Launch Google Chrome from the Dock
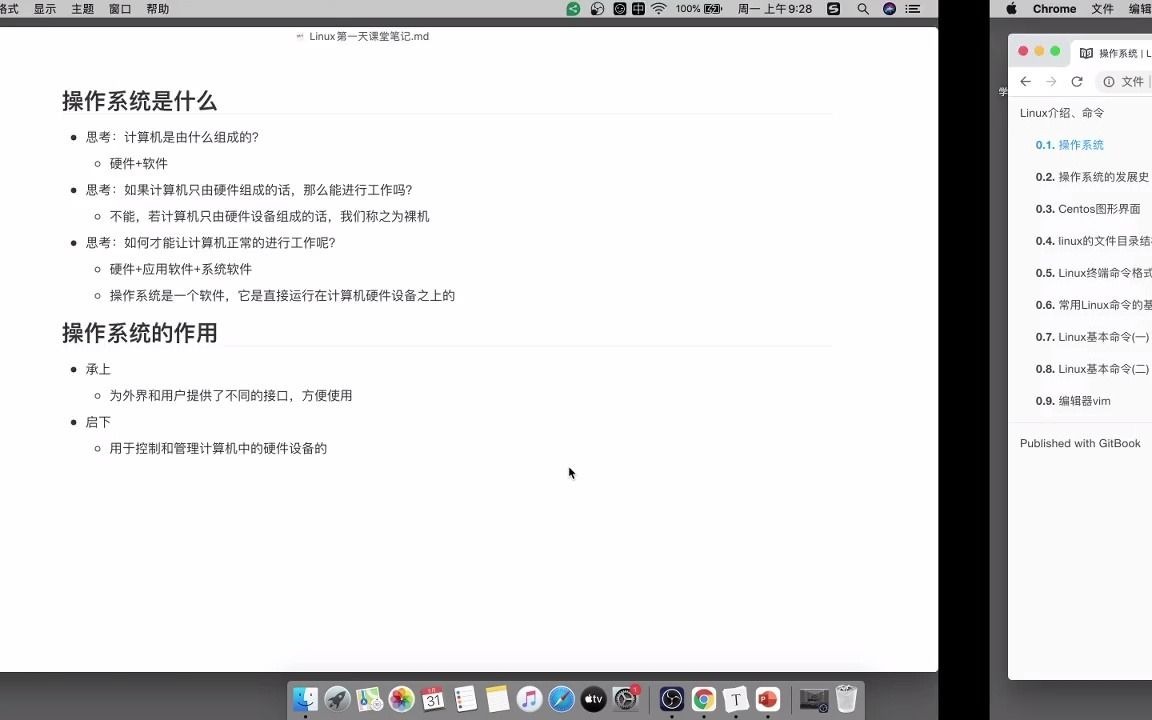This screenshot has height=720, width=1152. [703, 699]
